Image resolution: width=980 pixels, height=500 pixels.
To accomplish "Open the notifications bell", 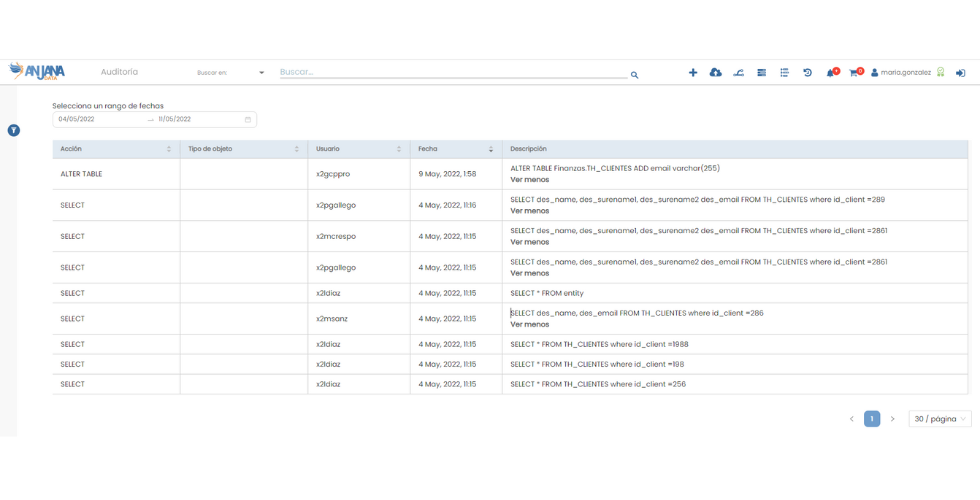I will pos(831,73).
